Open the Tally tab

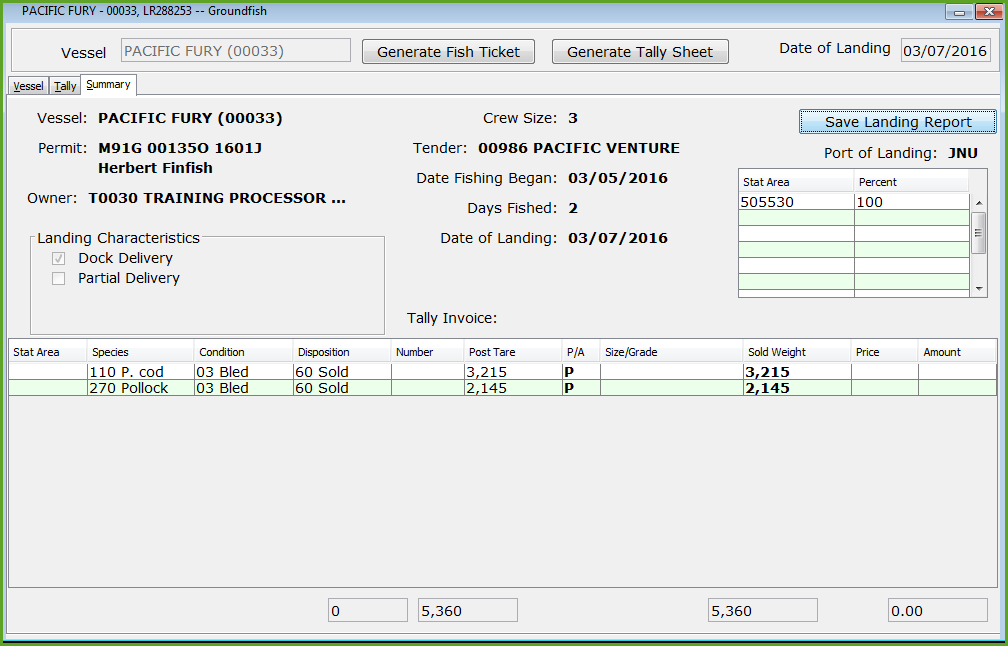coord(65,86)
